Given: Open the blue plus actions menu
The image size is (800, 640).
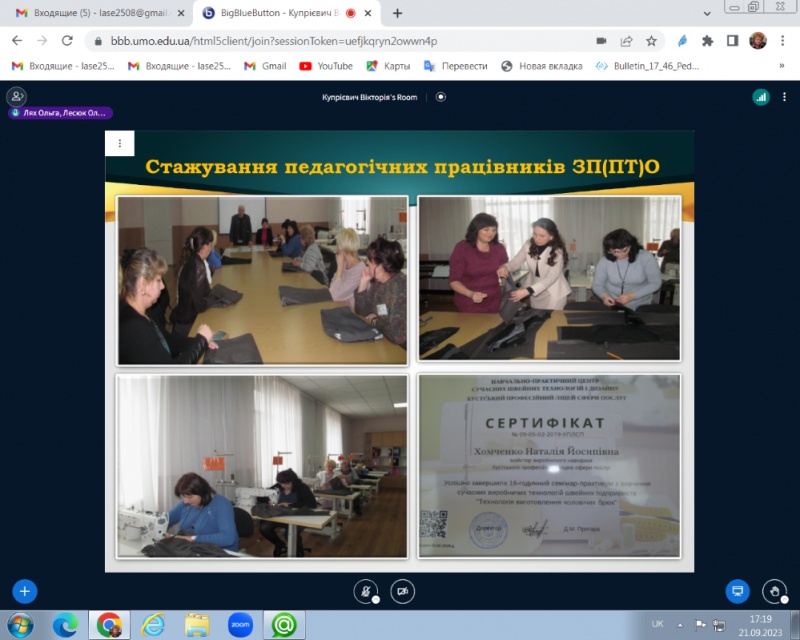Looking at the screenshot, I should 25,590.
